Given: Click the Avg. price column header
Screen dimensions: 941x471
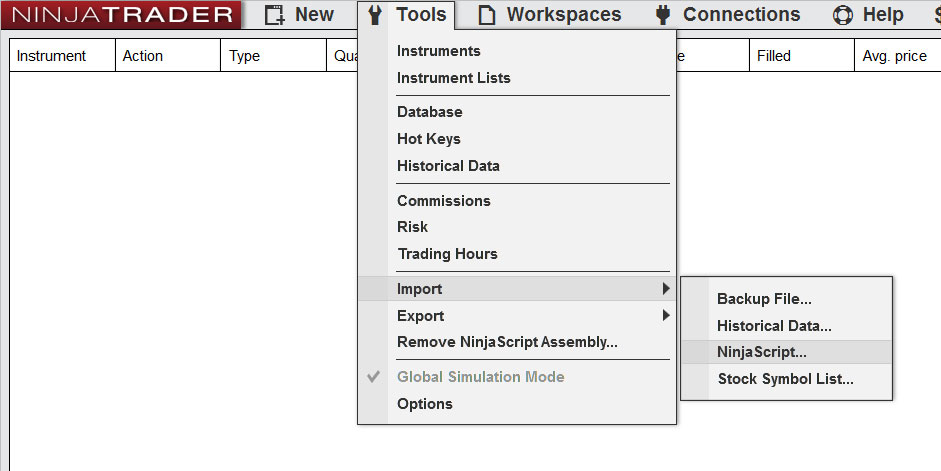Looking at the screenshot, I should pyautogui.click(x=898, y=56).
